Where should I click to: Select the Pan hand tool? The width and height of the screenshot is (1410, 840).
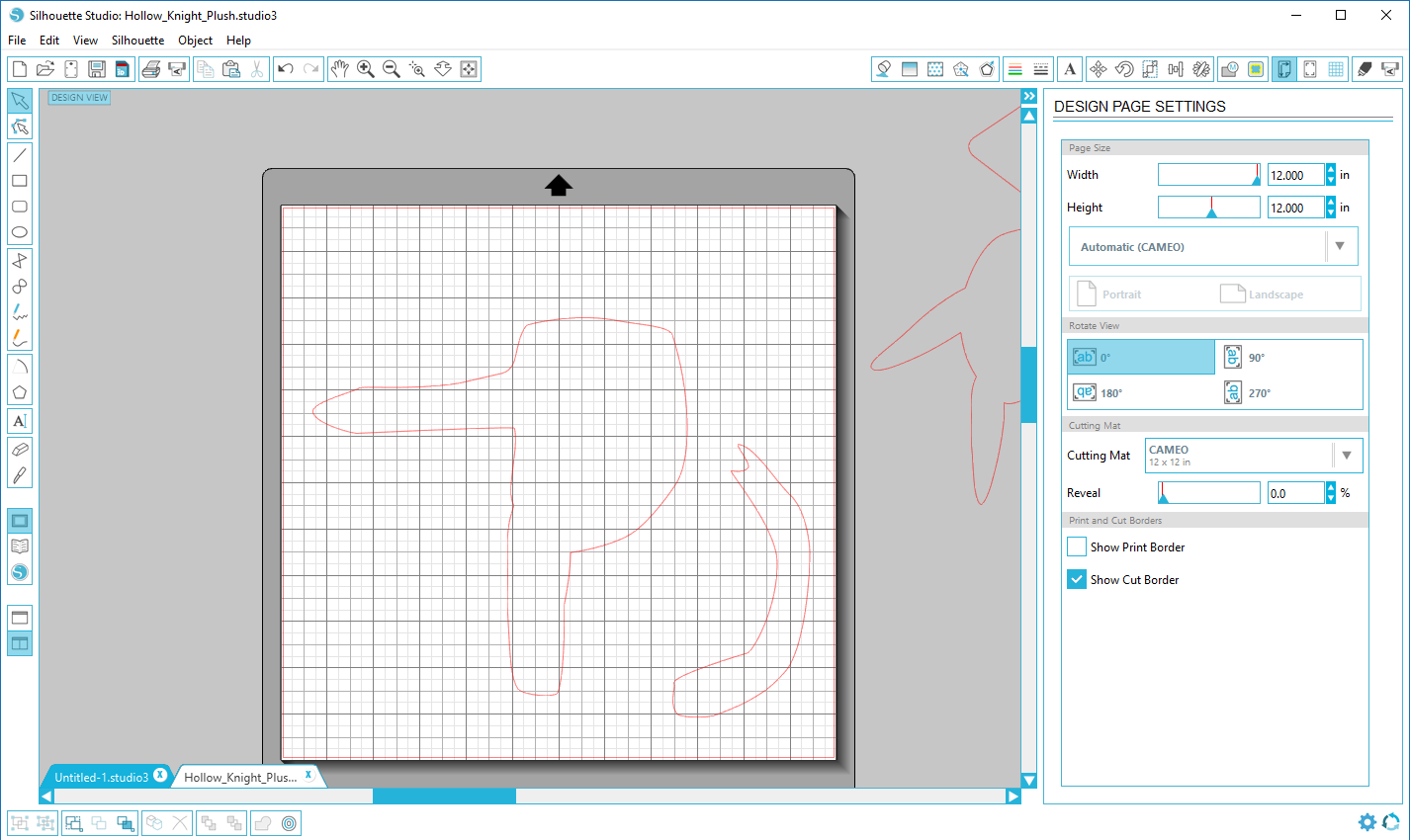(x=339, y=69)
